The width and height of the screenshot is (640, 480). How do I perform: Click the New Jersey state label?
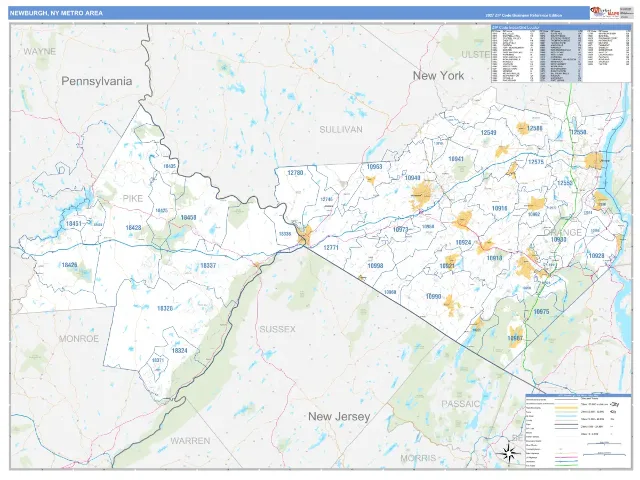pyautogui.click(x=339, y=416)
